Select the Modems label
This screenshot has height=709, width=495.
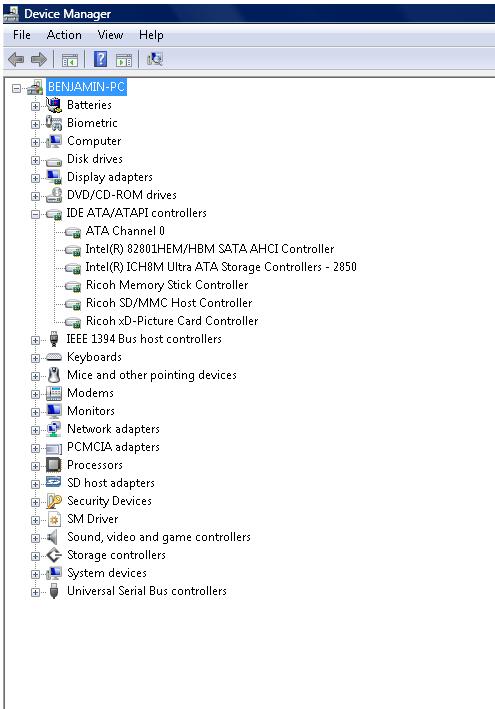(90, 393)
